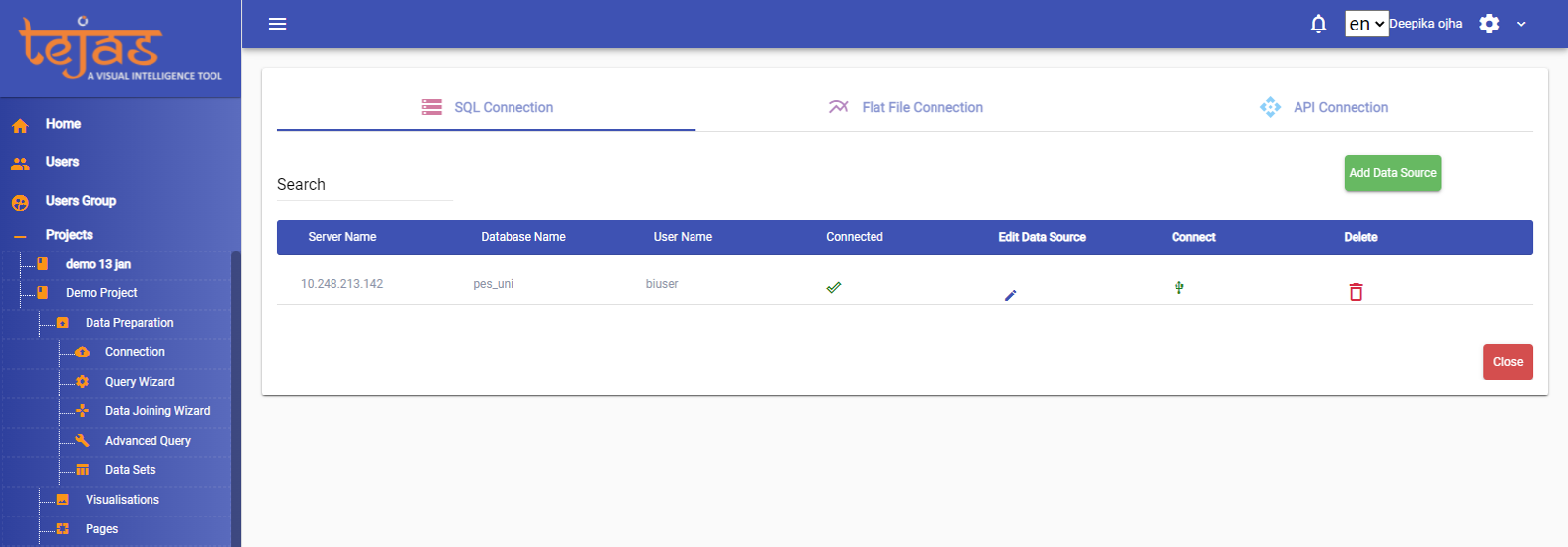
Task: Click the green connect plug icon
Action: [x=1178, y=288]
